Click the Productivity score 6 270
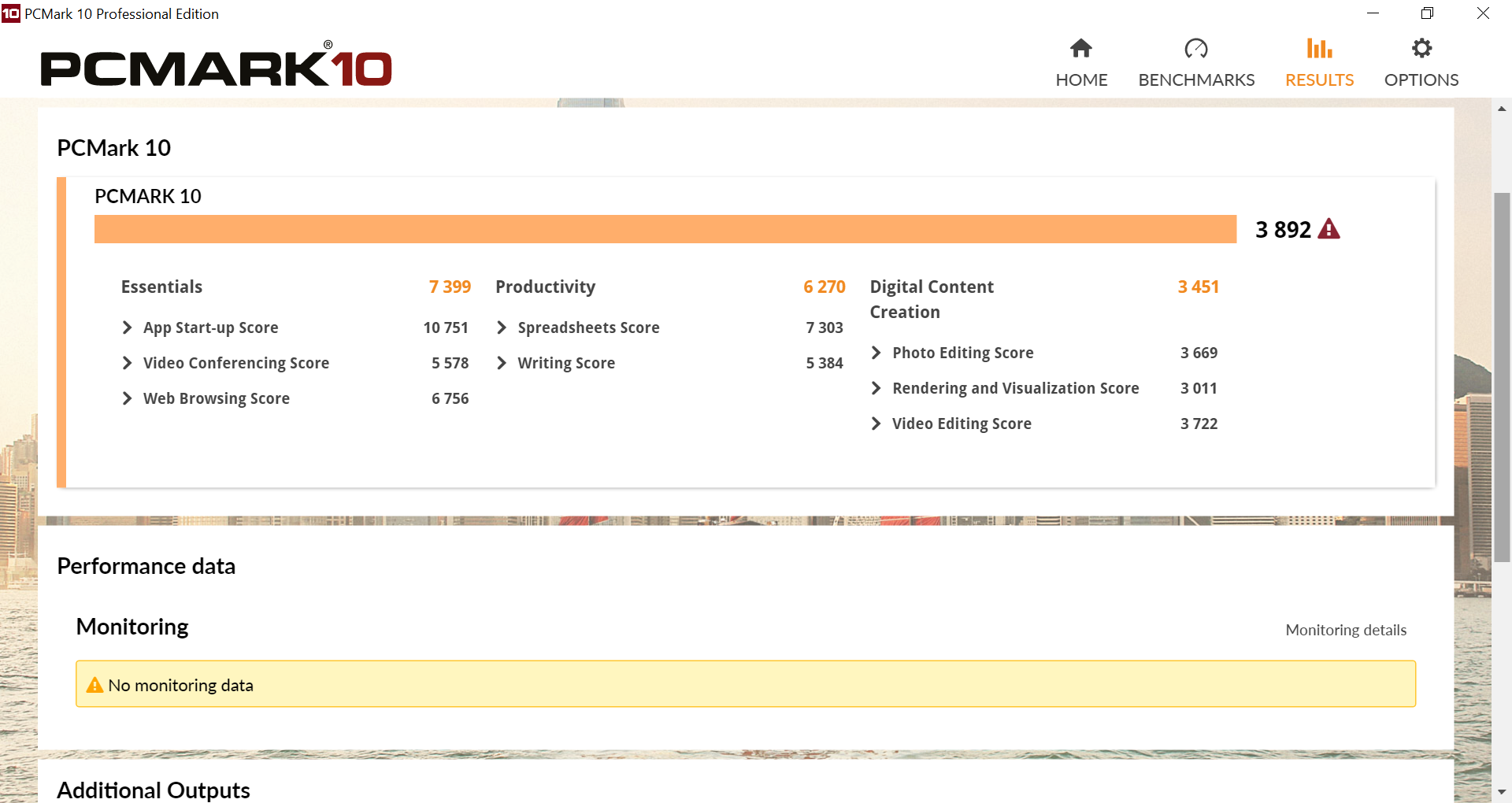Image resolution: width=1512 pixels, height=803 pixels. (825, 287)
